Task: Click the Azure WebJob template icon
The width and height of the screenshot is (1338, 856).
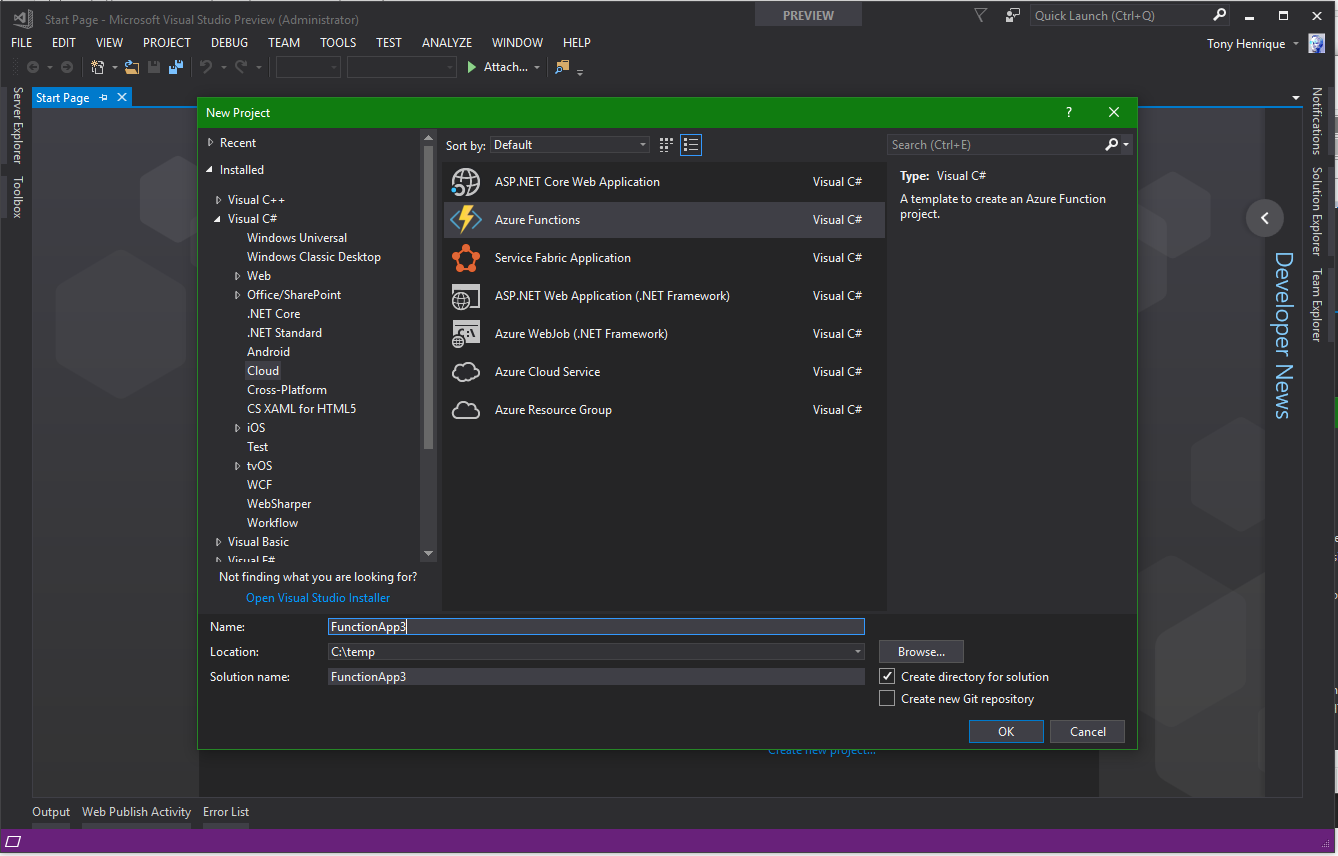Action: pos(466,334)
